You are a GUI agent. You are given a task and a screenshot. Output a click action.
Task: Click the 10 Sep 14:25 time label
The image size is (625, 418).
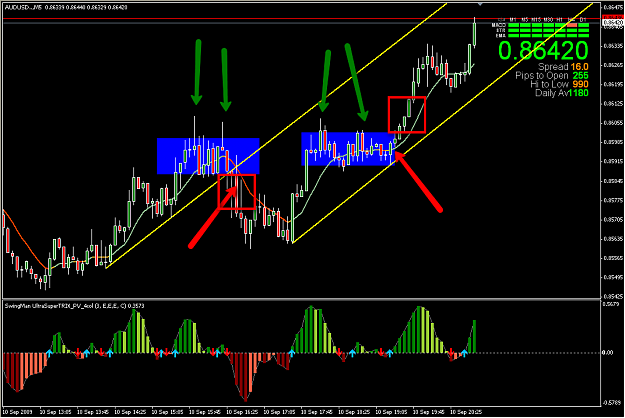[130, 412]
